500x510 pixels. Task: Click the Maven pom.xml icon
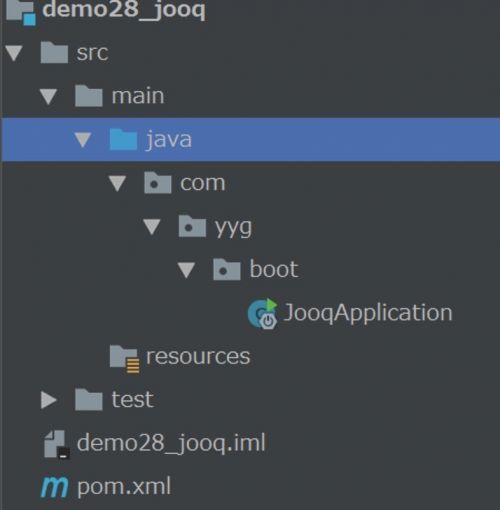[x=54, y=487]
